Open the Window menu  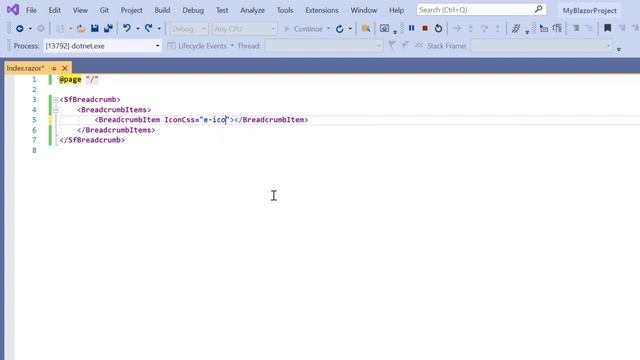(364, 10)
